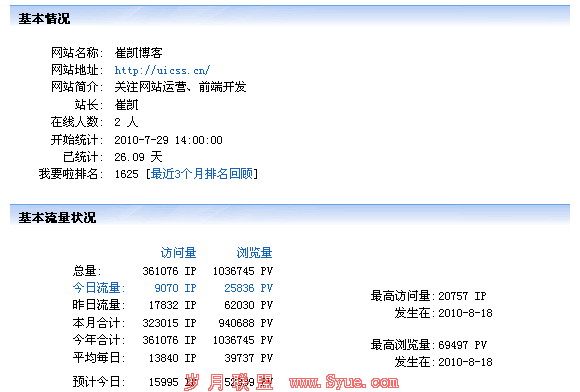Click the 最高浏览量 69497 PV record
The image size is (580, 392).
[x=429, y=345]
